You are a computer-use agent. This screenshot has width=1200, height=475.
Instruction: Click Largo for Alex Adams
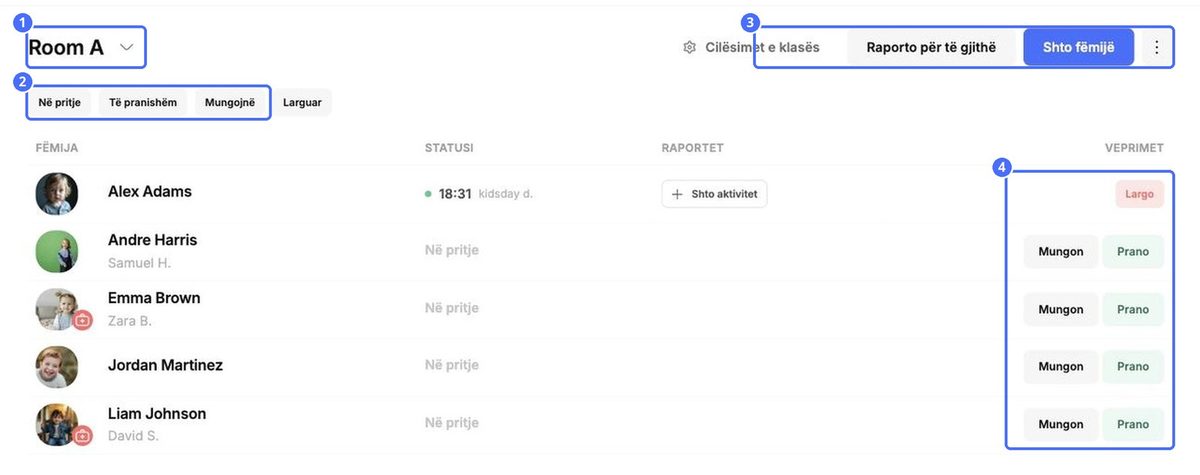pos(1139,194)
